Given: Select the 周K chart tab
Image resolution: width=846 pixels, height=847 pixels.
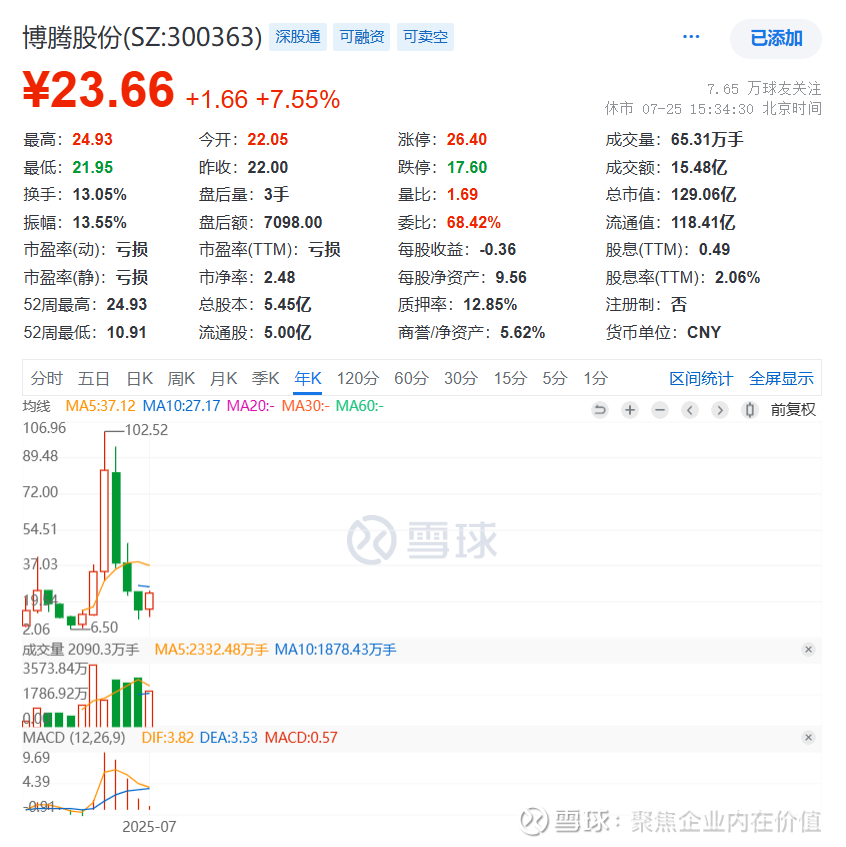Looking at the screenshot, I should (181, 378).
